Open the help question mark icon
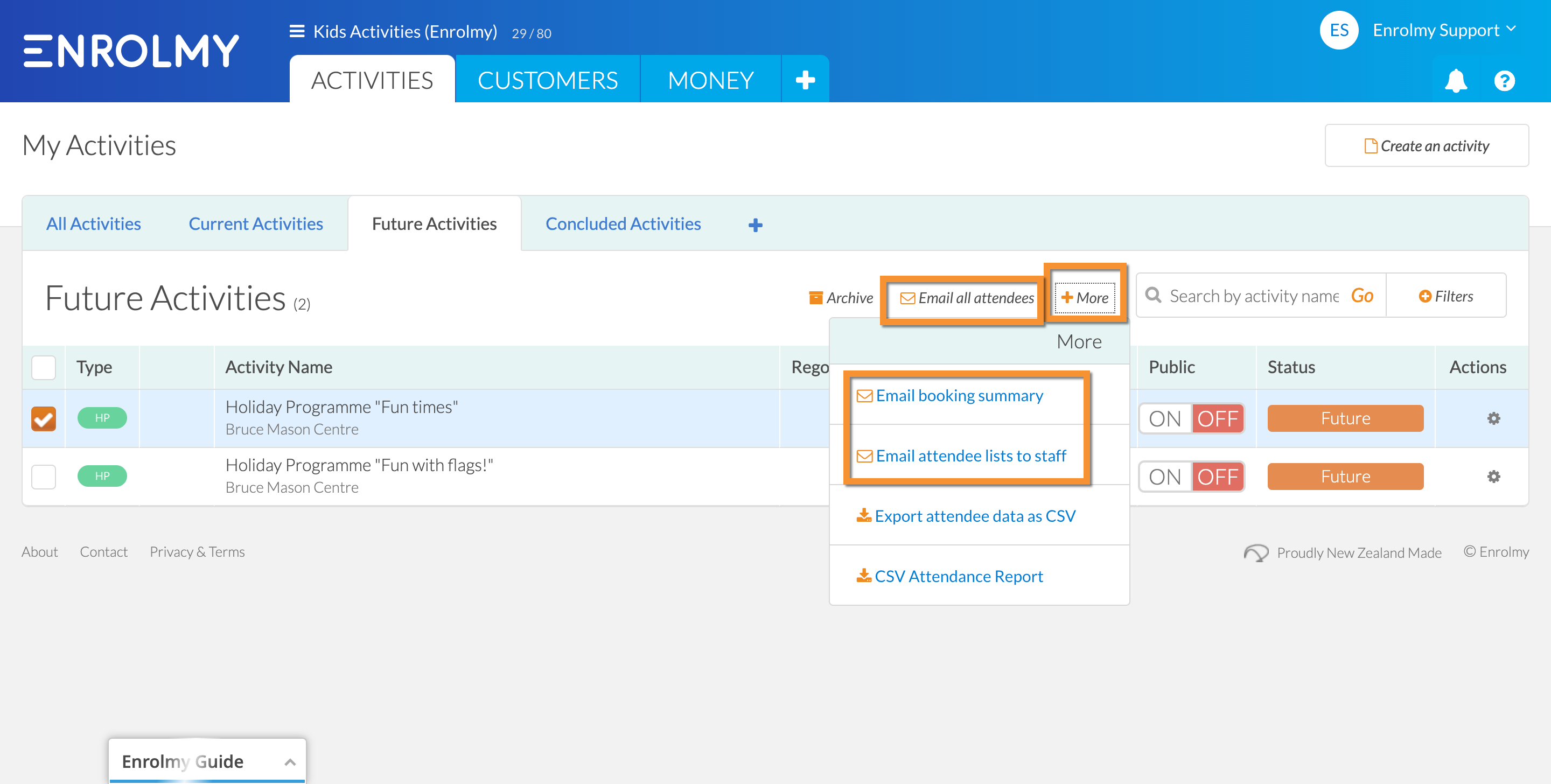 (1504, 80)
